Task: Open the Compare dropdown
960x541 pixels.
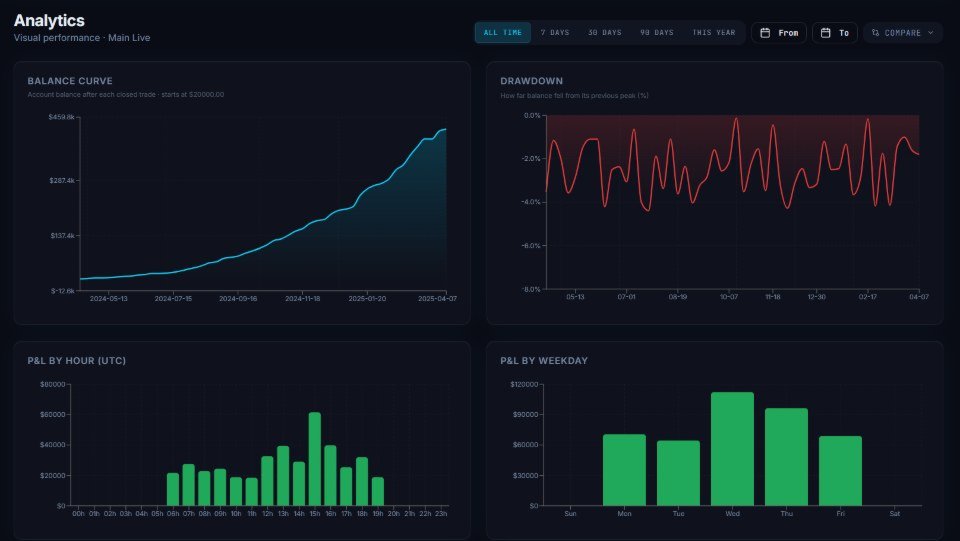Action: (903, 33)
